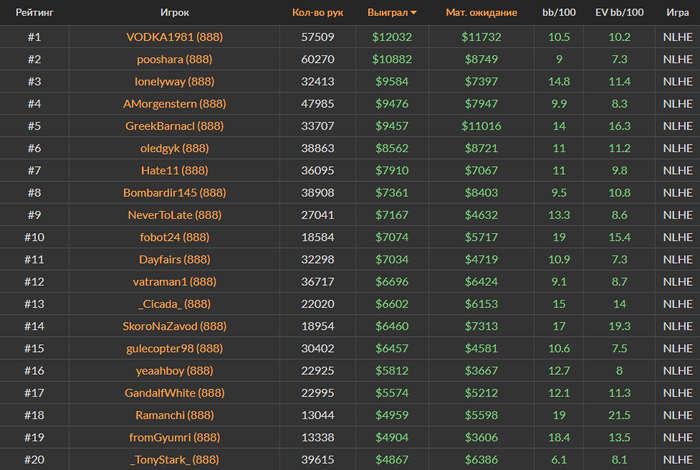Open _TonyStark_ (888) player link
Screen dimensions: 700x470
pos(175,459)
